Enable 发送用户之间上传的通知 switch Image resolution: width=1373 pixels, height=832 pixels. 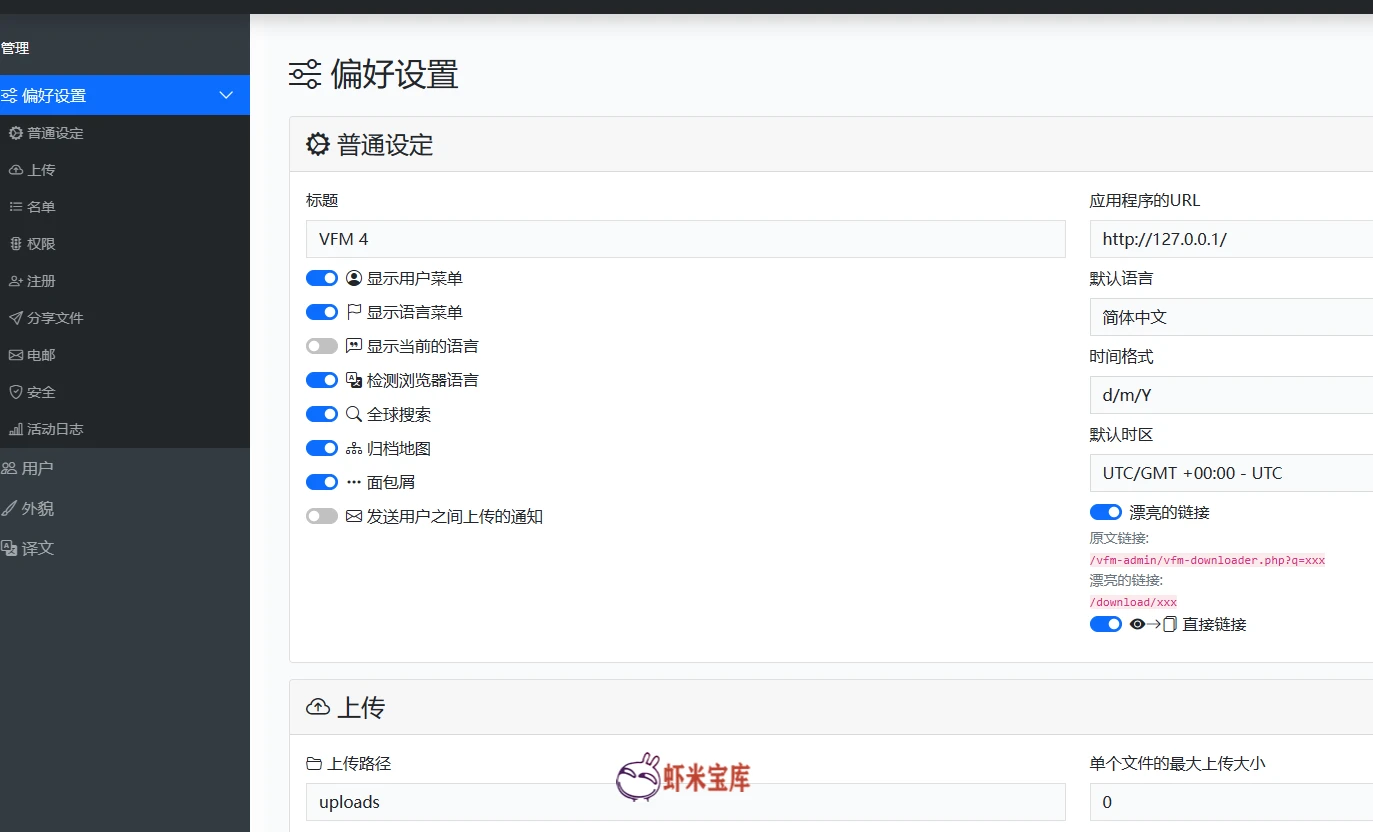[322, 516]
